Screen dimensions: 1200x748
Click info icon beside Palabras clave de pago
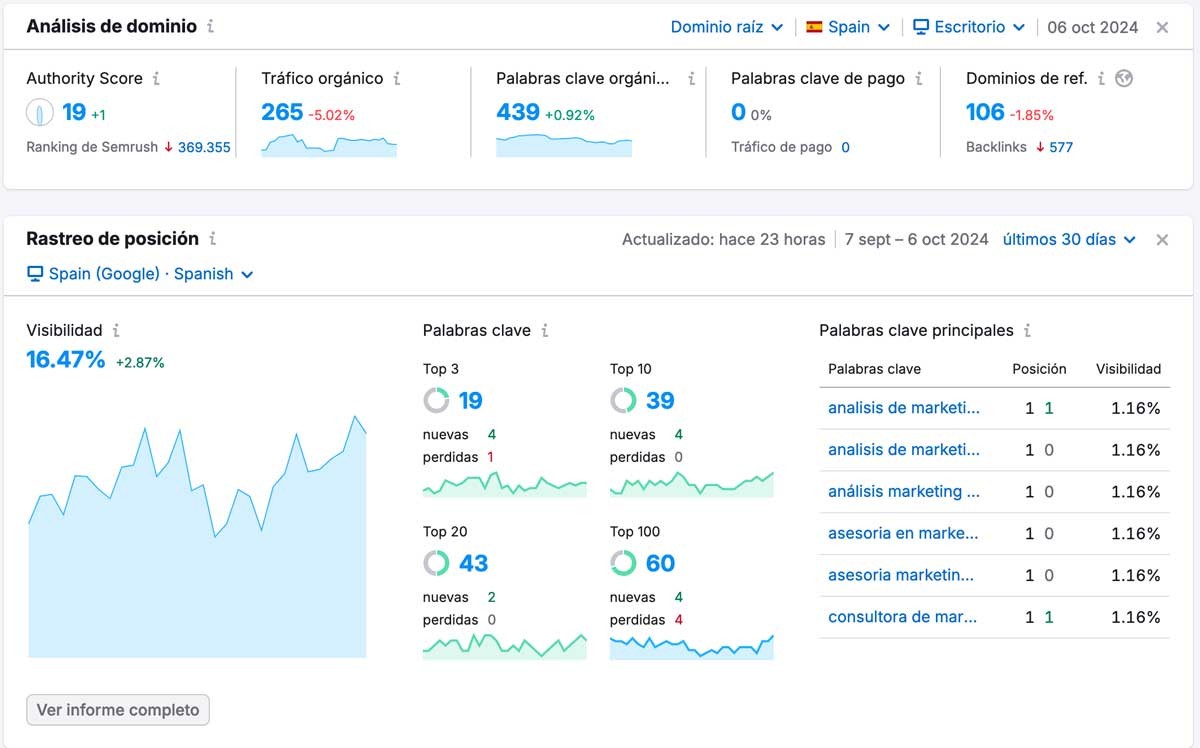(x=918, y=79)
